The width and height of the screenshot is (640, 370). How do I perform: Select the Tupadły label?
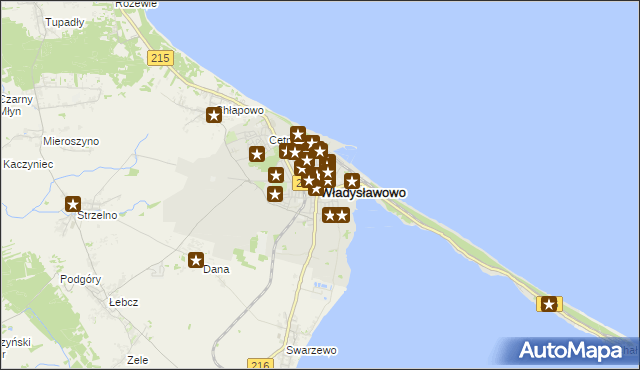point(65,22)
